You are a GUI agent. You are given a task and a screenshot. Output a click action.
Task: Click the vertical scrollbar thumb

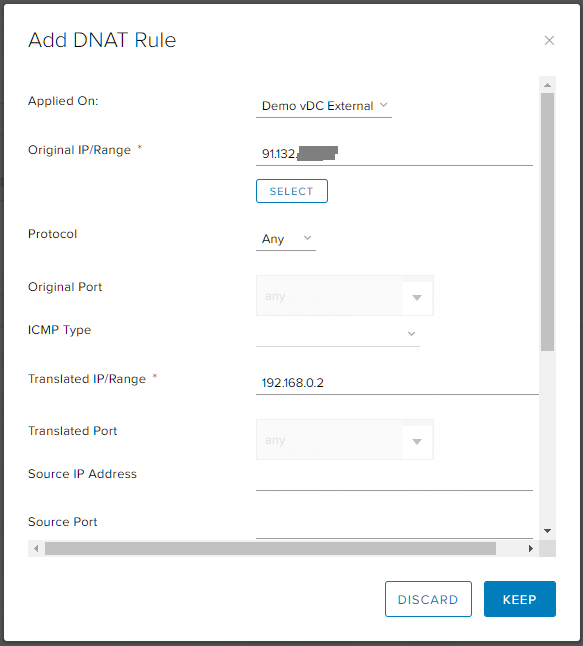pyautogui.click(x=547, y=222)
